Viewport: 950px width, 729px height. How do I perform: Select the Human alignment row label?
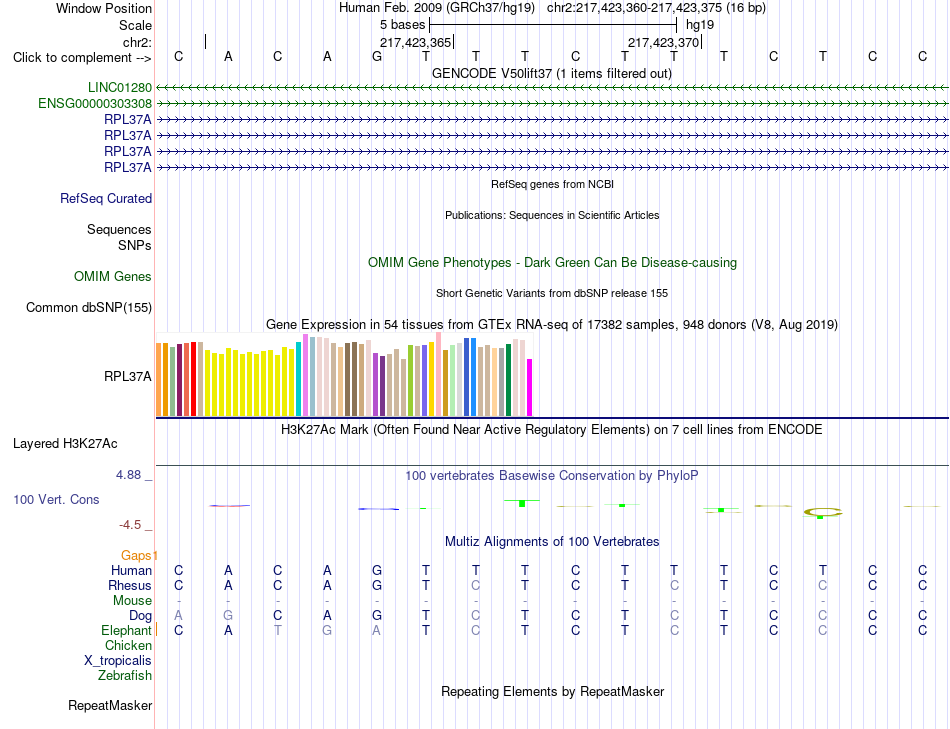131,571
